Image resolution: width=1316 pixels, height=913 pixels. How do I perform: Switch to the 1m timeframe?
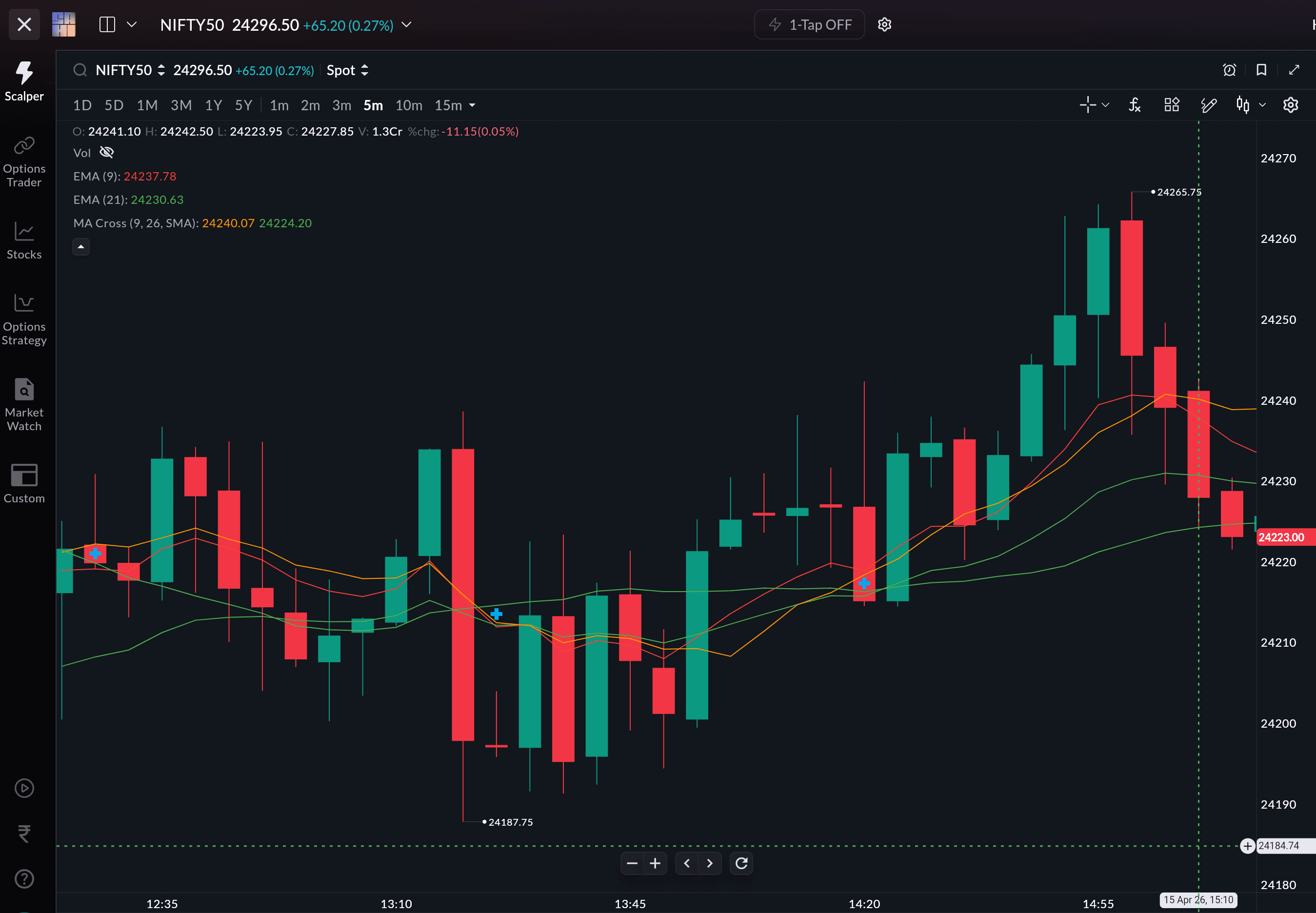click(x=279, y=105)
